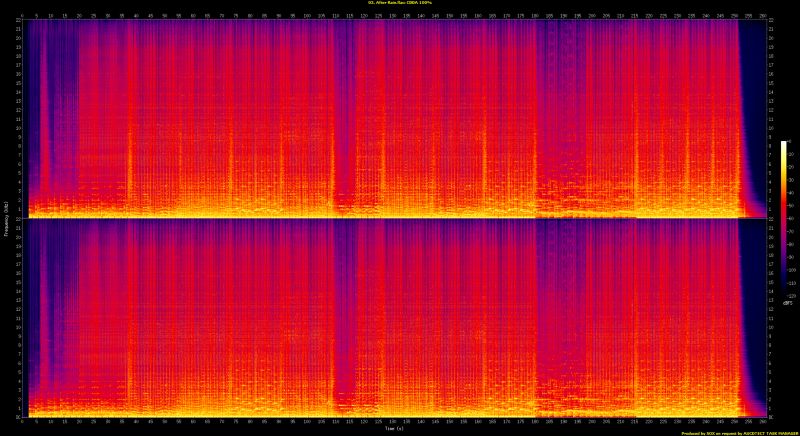Click the 'Frequency (kHz)' label on the left axis

click(5, 218)
